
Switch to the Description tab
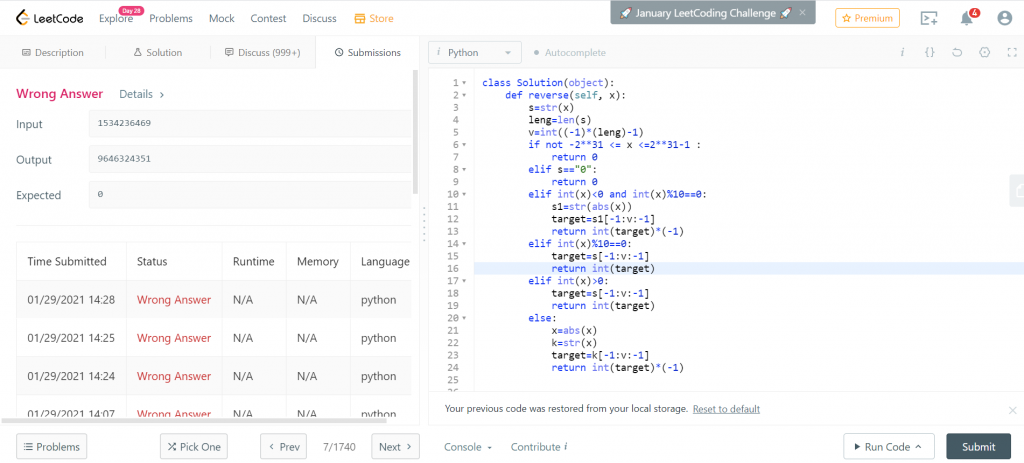point(53,52)
